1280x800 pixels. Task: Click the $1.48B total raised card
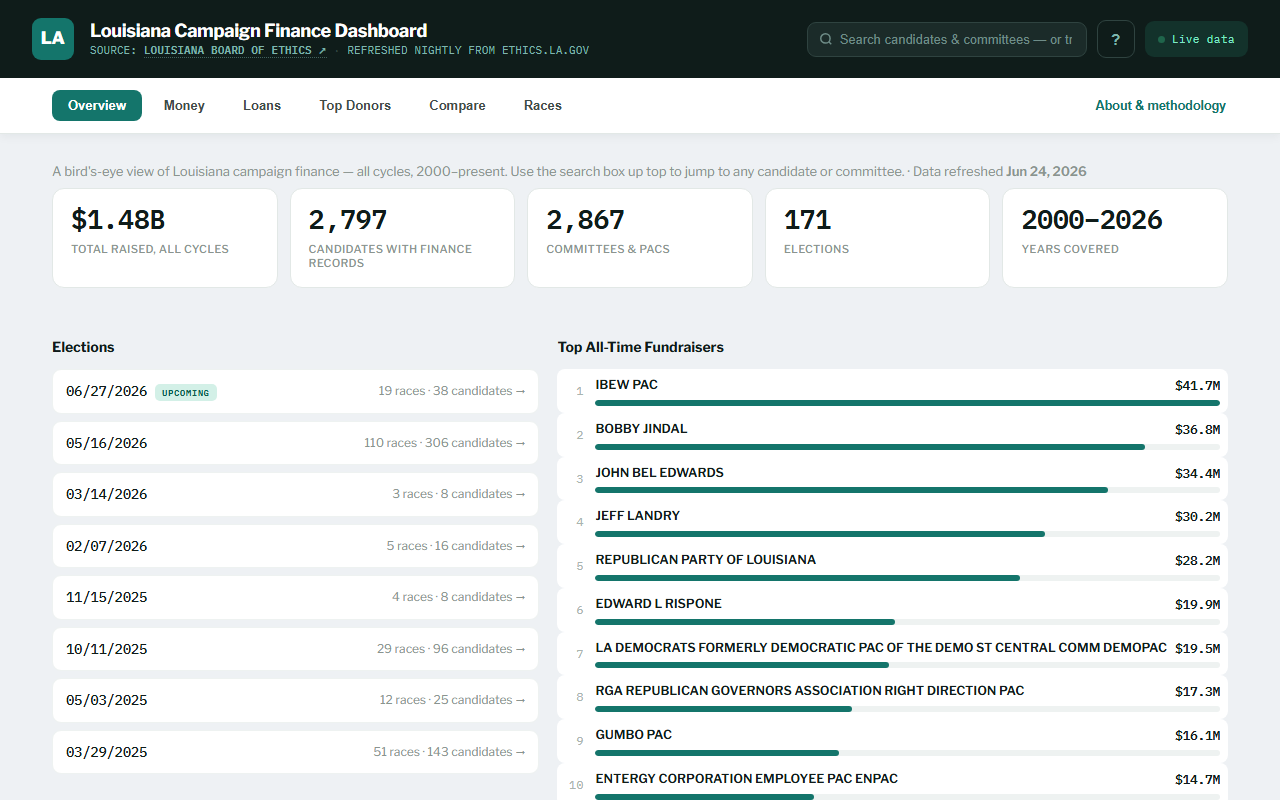point(165,238)
